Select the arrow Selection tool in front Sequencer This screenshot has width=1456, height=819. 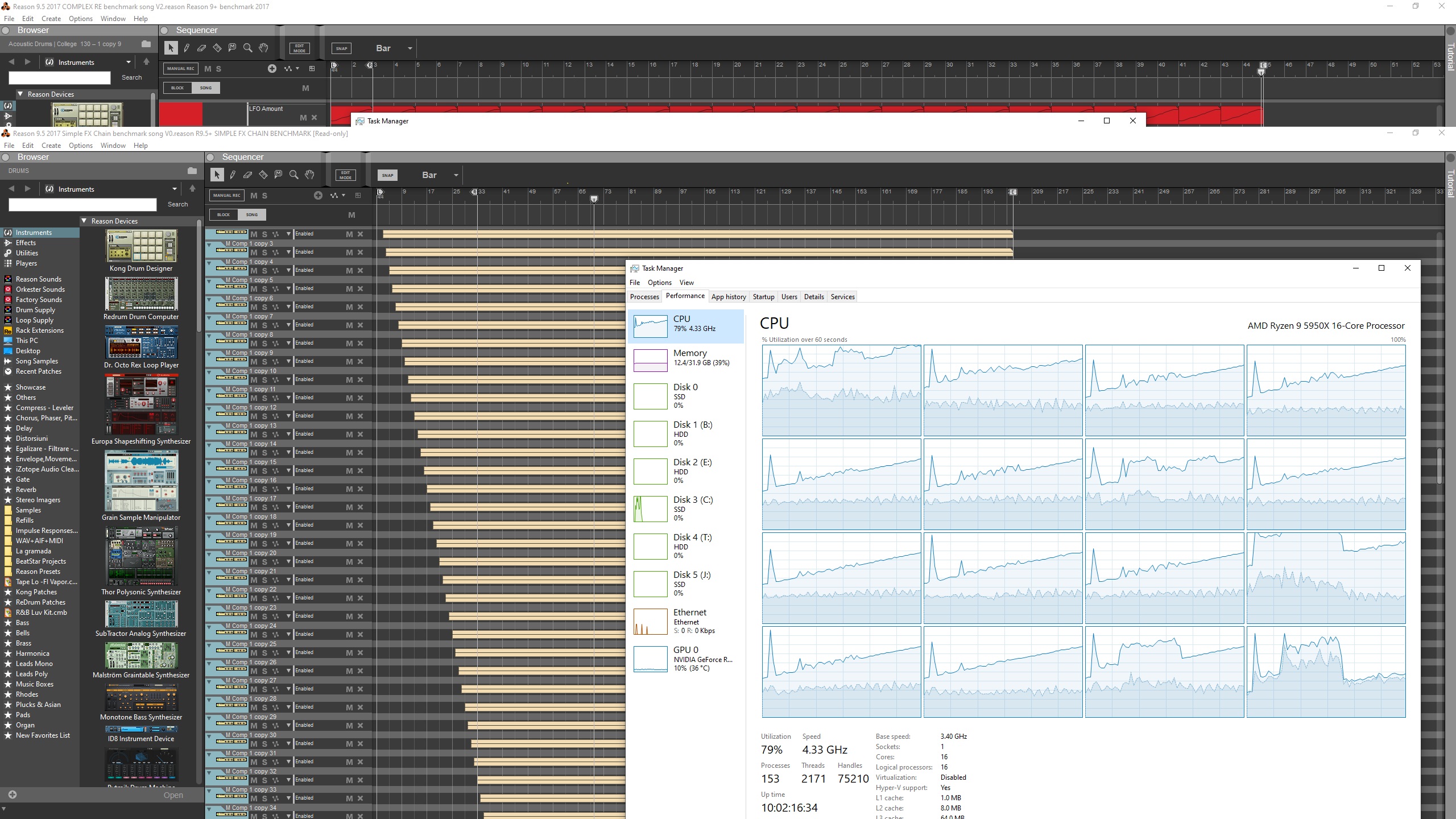pos(217,175)
